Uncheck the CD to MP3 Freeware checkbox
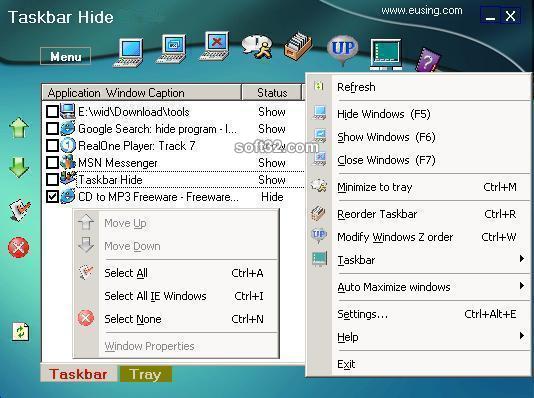534x398 pixels. point(52,196)
